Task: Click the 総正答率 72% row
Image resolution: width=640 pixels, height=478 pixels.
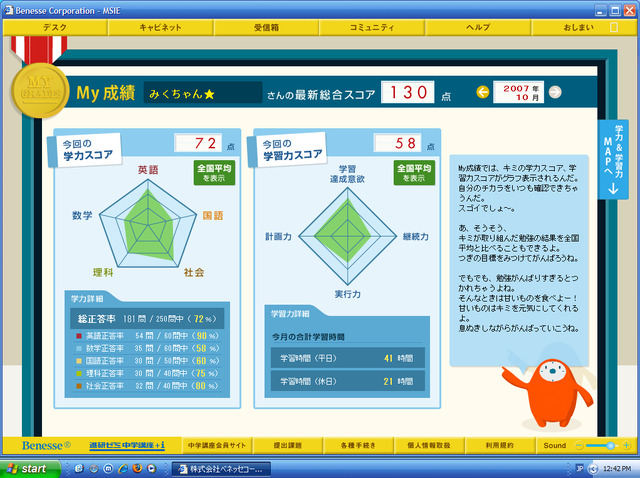Action: [147, 319]
